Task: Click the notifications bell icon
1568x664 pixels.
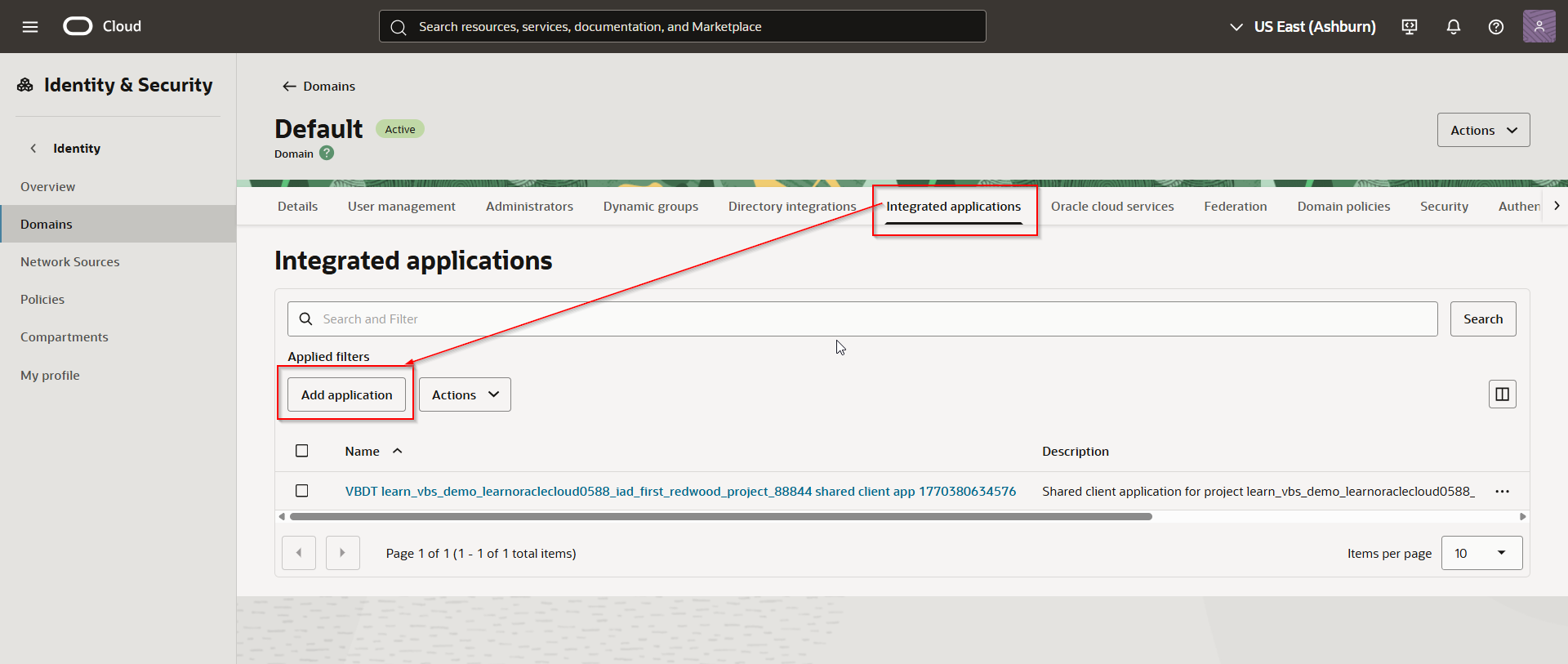Action: point(1453,27)
